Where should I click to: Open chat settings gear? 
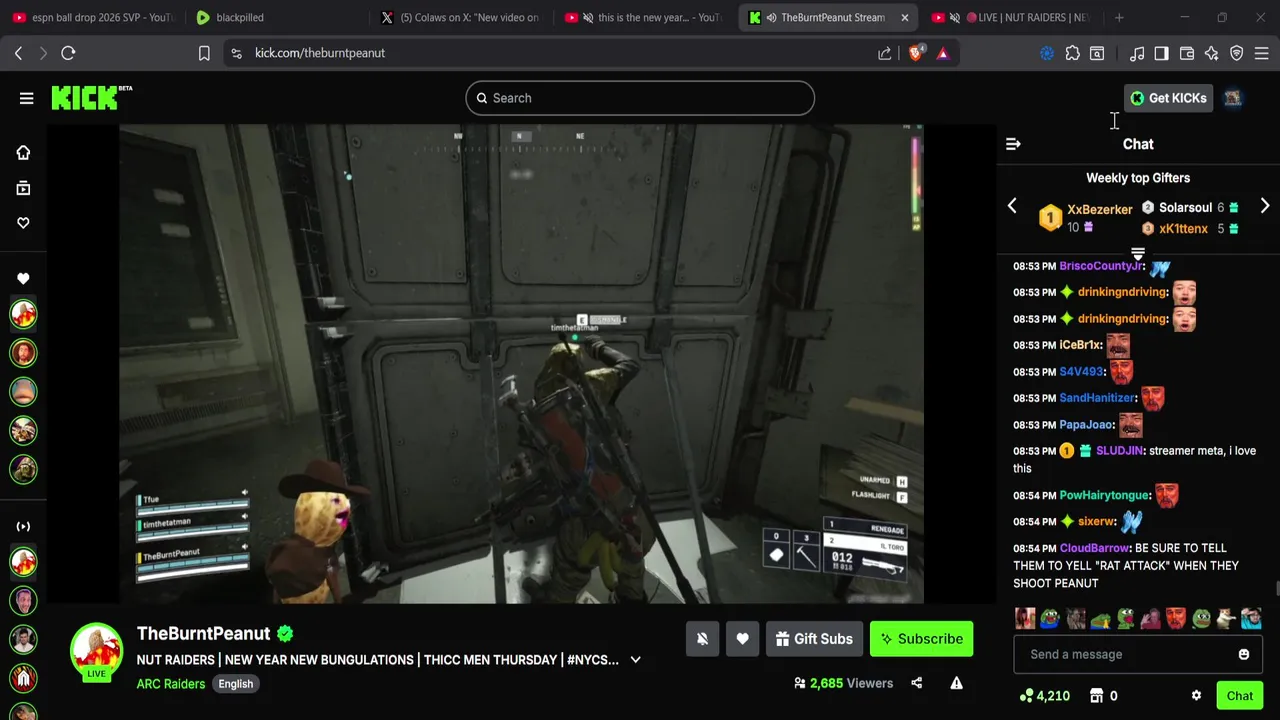pos(1196,696)
